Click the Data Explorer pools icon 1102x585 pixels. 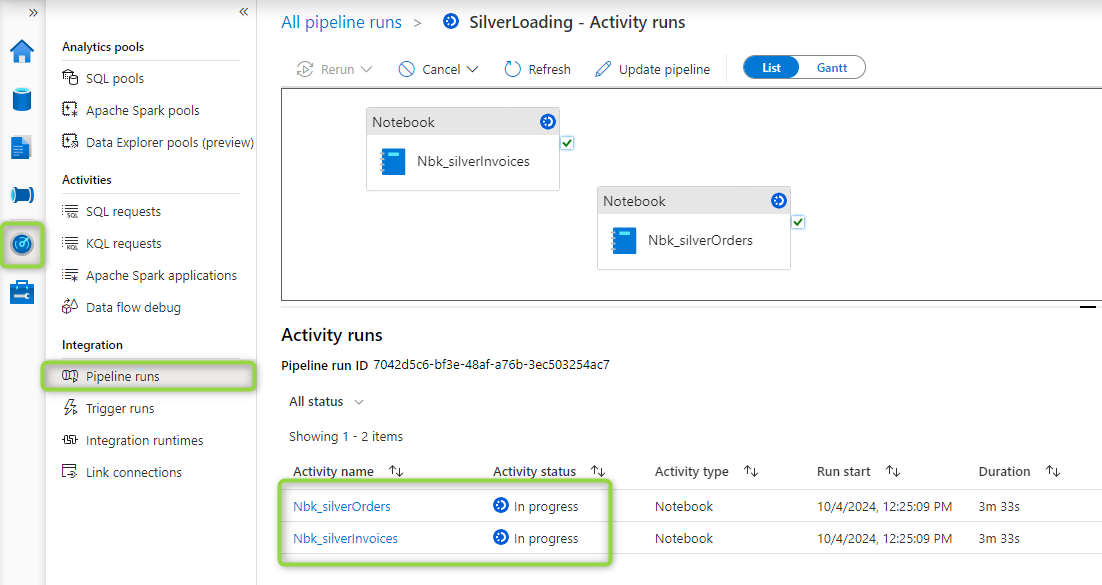coord(70,141)
